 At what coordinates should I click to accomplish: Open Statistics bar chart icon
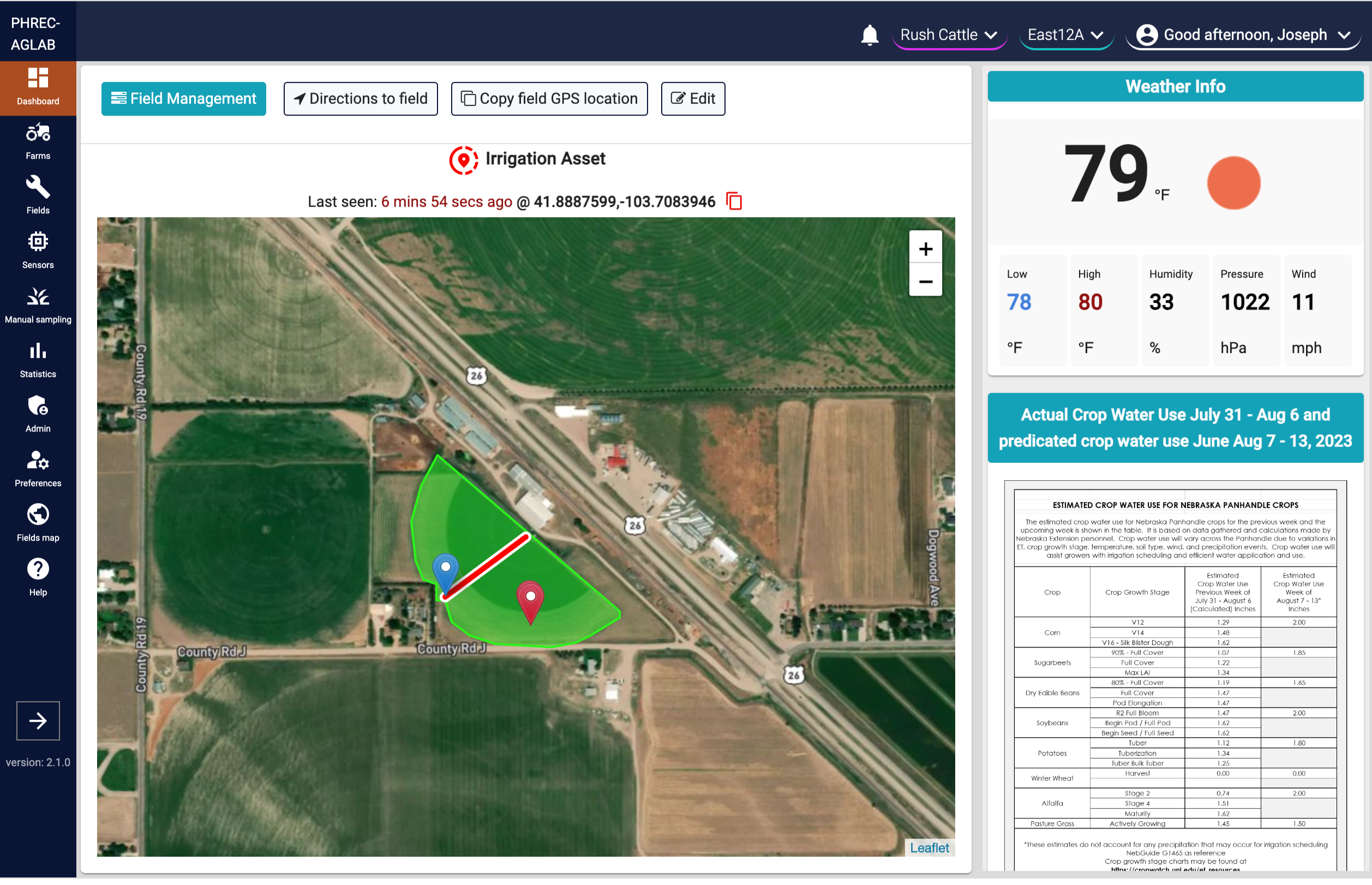[x=38, y=360]
